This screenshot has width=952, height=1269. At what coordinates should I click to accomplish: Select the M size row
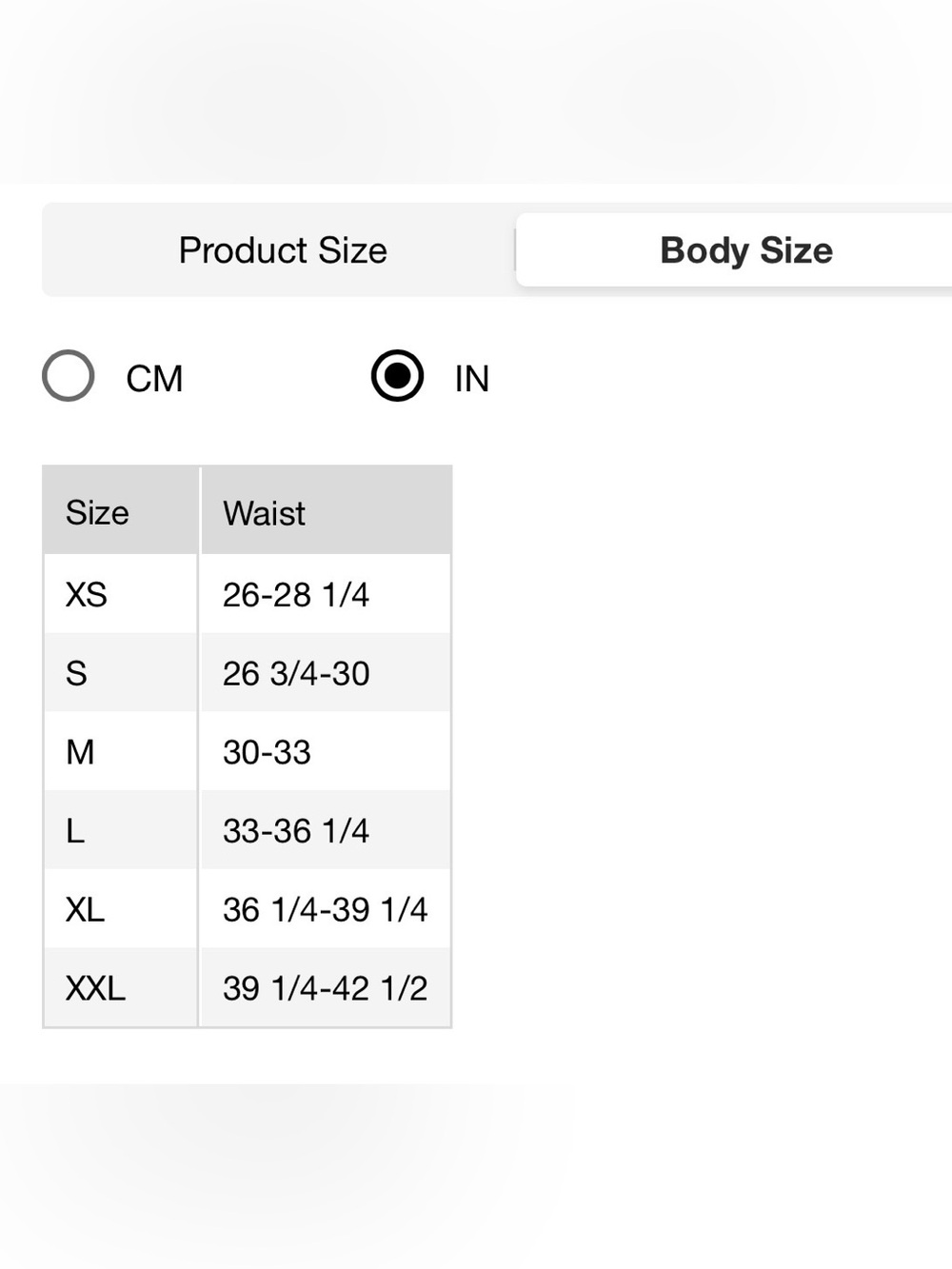[x=248, y=751]
